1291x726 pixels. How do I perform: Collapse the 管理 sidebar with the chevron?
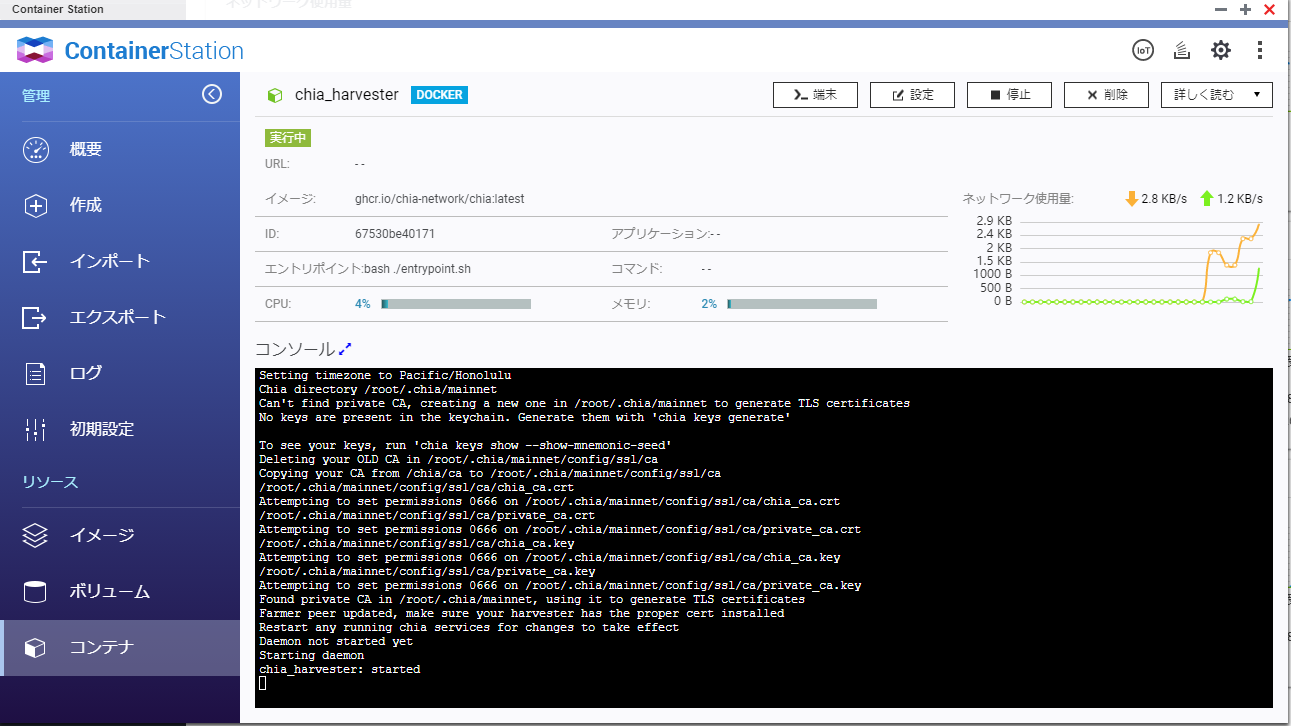pos(211,93)
